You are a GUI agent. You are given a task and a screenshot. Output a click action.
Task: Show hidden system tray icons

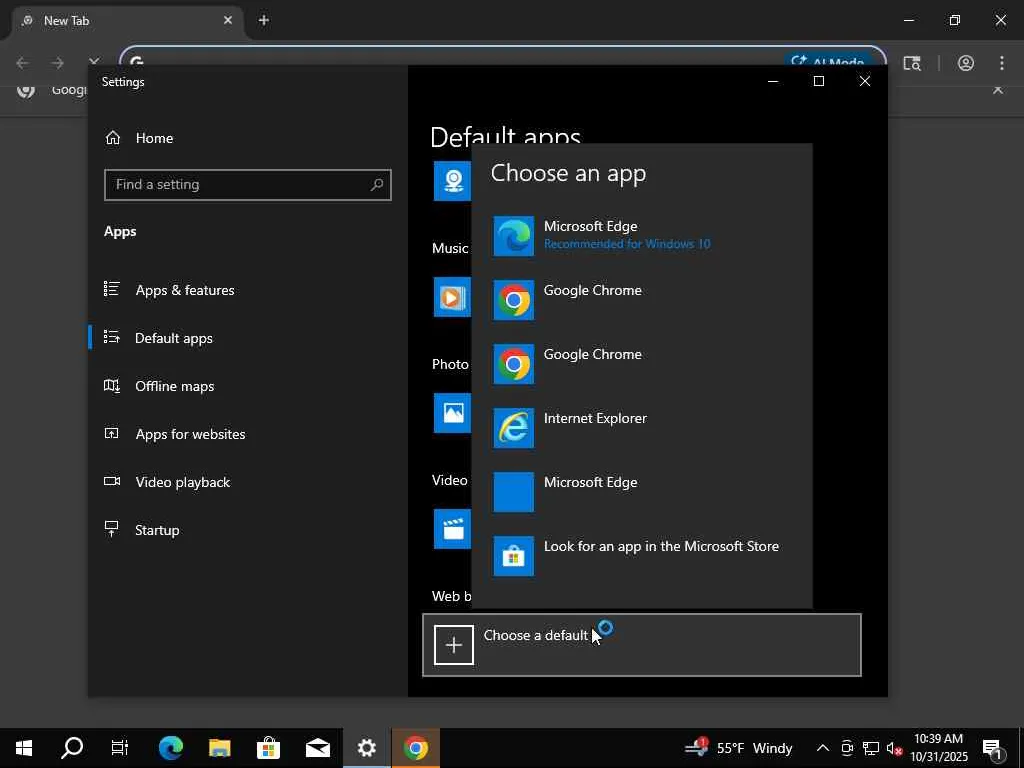click(823, 748)
